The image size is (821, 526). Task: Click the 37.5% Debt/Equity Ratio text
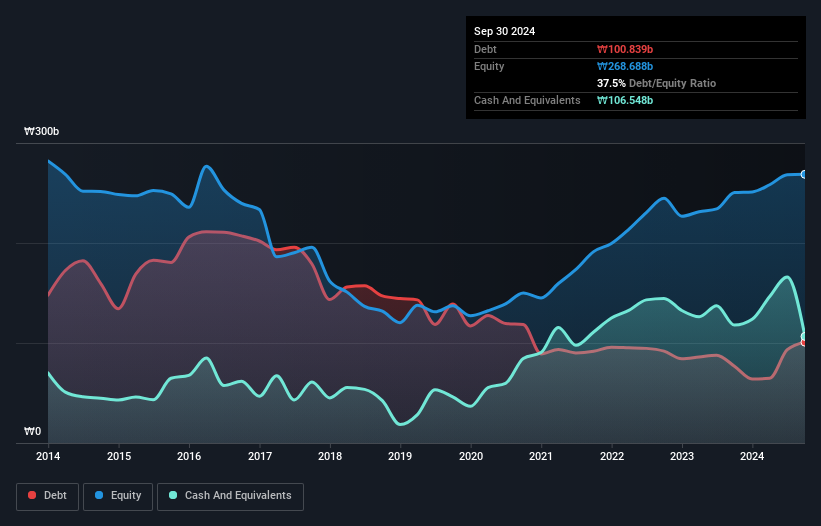[x=656, y=83]
